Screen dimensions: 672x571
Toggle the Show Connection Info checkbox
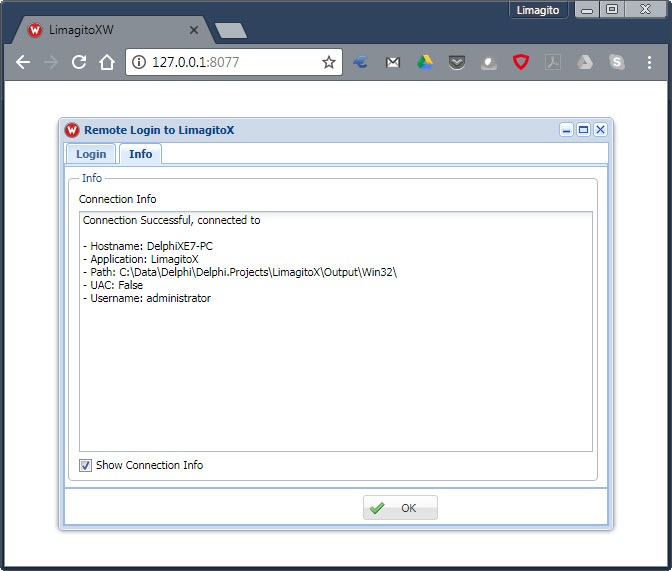pyautogui.click(x=85, y=465)
